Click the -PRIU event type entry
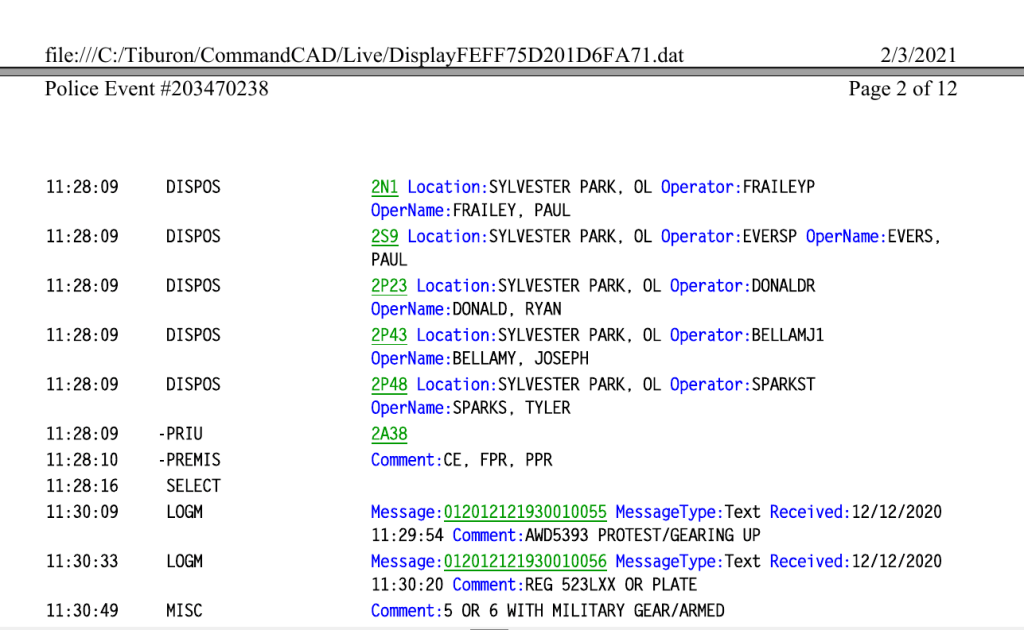1024x630 pixels. coord(180,434)
